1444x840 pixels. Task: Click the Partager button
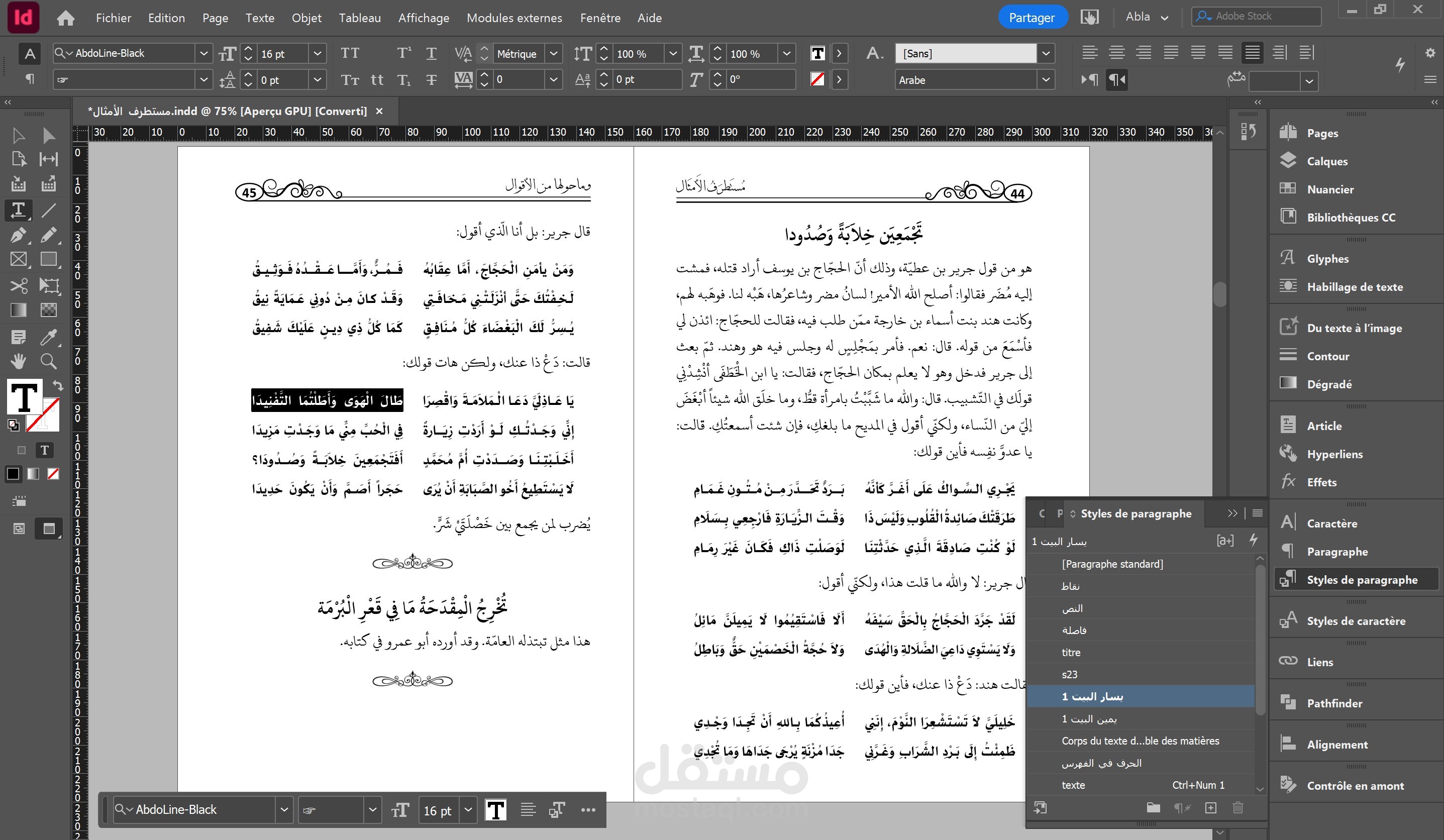coord(1032,18)
